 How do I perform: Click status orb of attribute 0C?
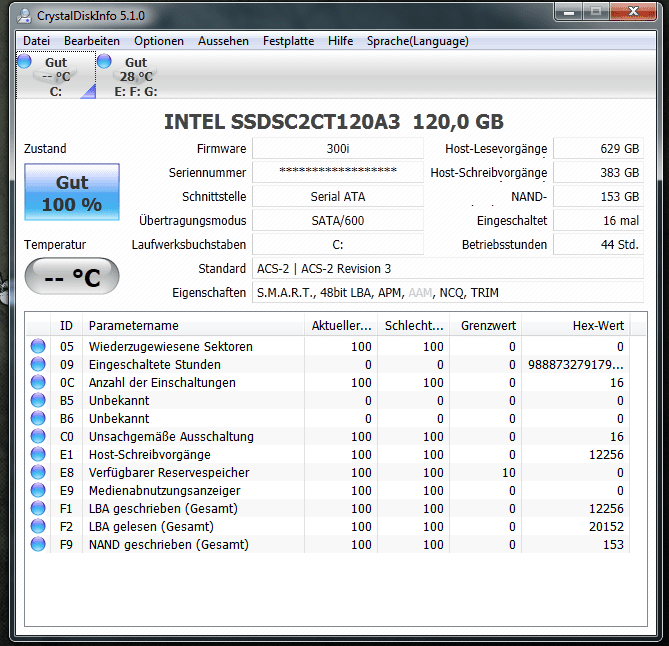click(x=38, y=382)
